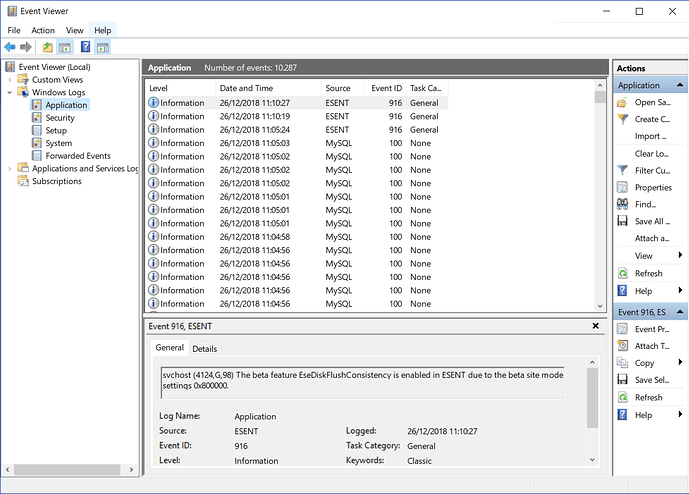Sort events by Date and Time column
The height and width of the screenshot is (494, 689).
coord(246,88)
